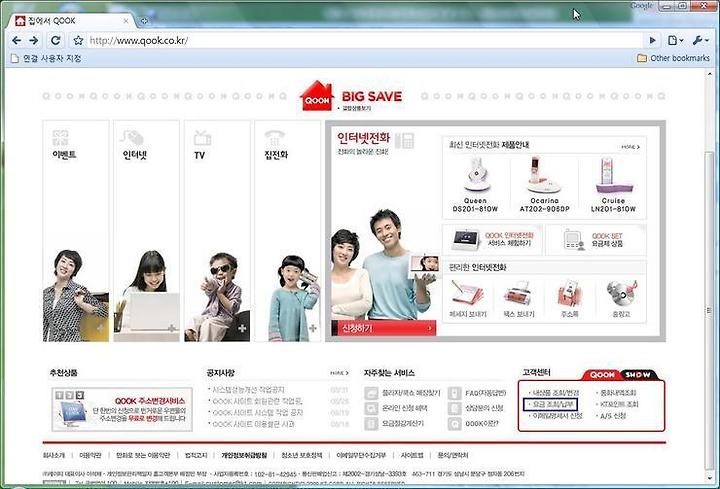Open 개인정보취급방침 footer link
720x489 pixels.
pyautogui.click(x=244, y=455)
